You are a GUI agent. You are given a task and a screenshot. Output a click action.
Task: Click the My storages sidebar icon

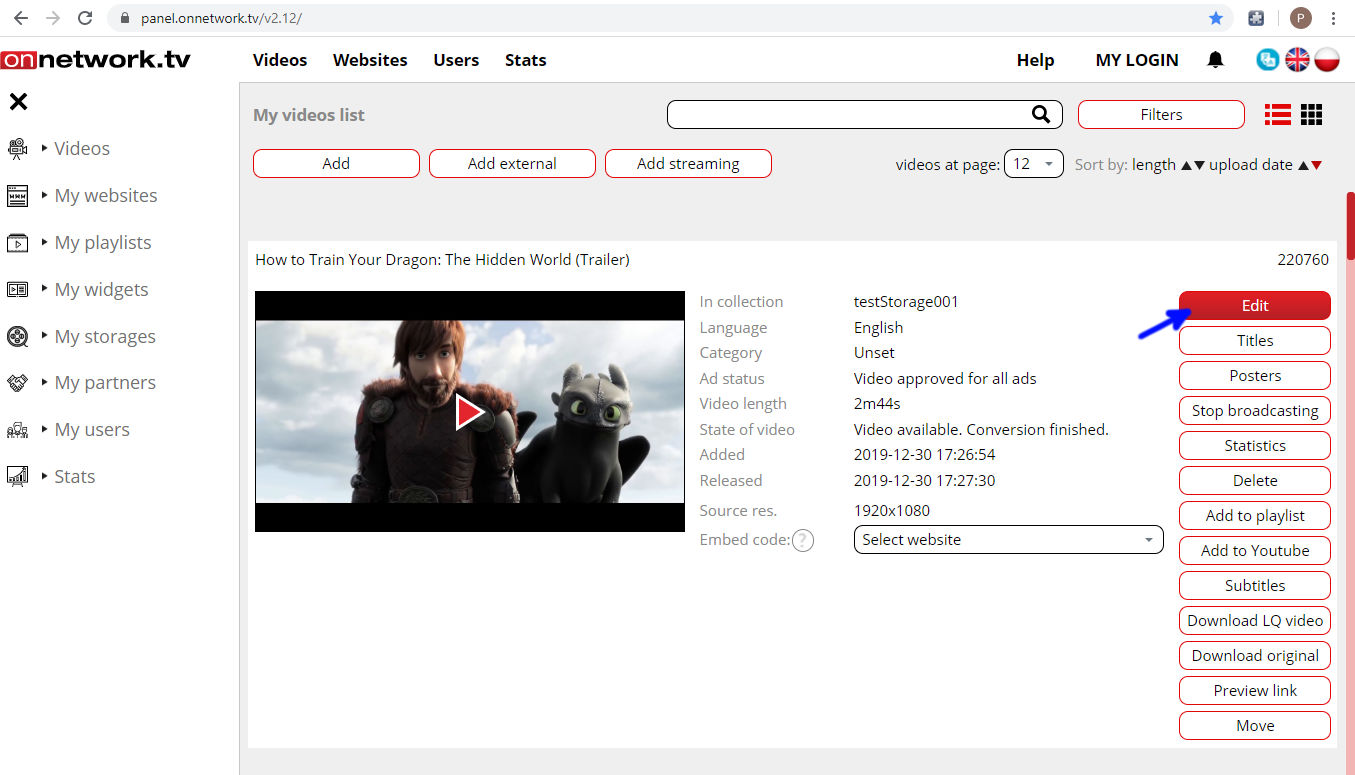pos(17,336)
